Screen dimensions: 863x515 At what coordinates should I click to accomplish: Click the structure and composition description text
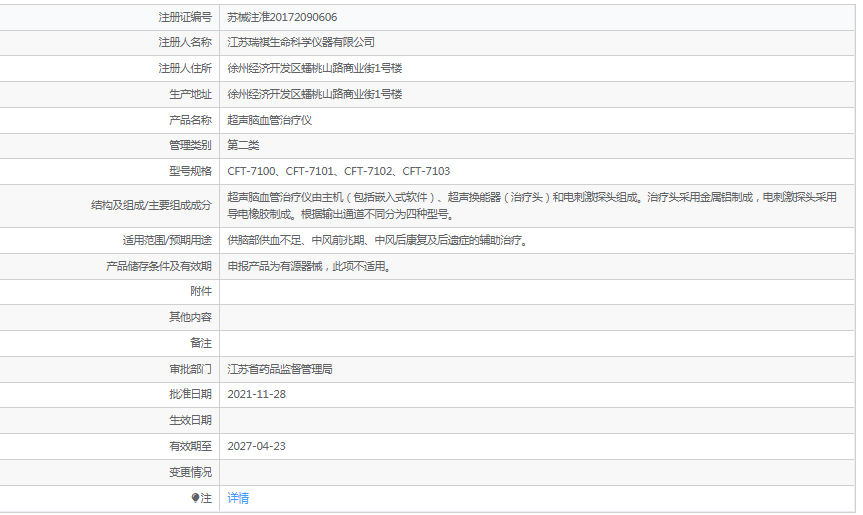coord(532,206)
